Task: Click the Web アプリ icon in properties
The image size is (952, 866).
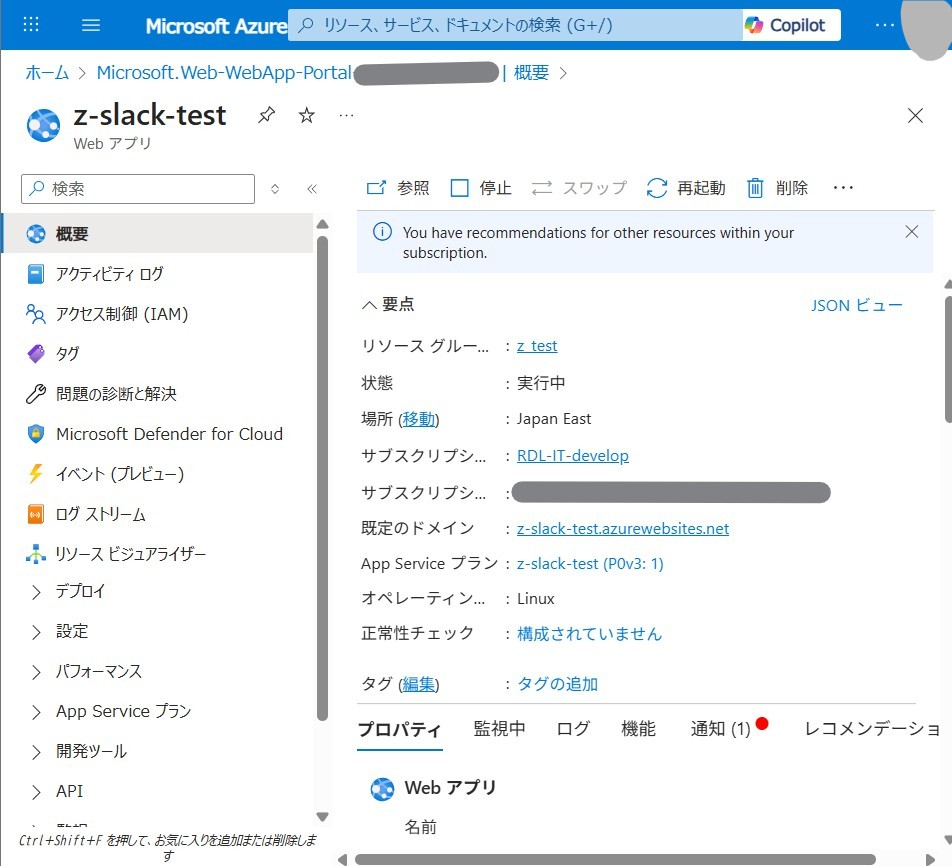Action: [382, 789]
